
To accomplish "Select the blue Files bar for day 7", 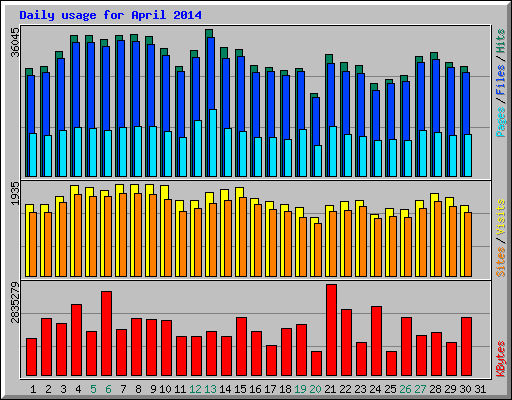I will [121, 84].
